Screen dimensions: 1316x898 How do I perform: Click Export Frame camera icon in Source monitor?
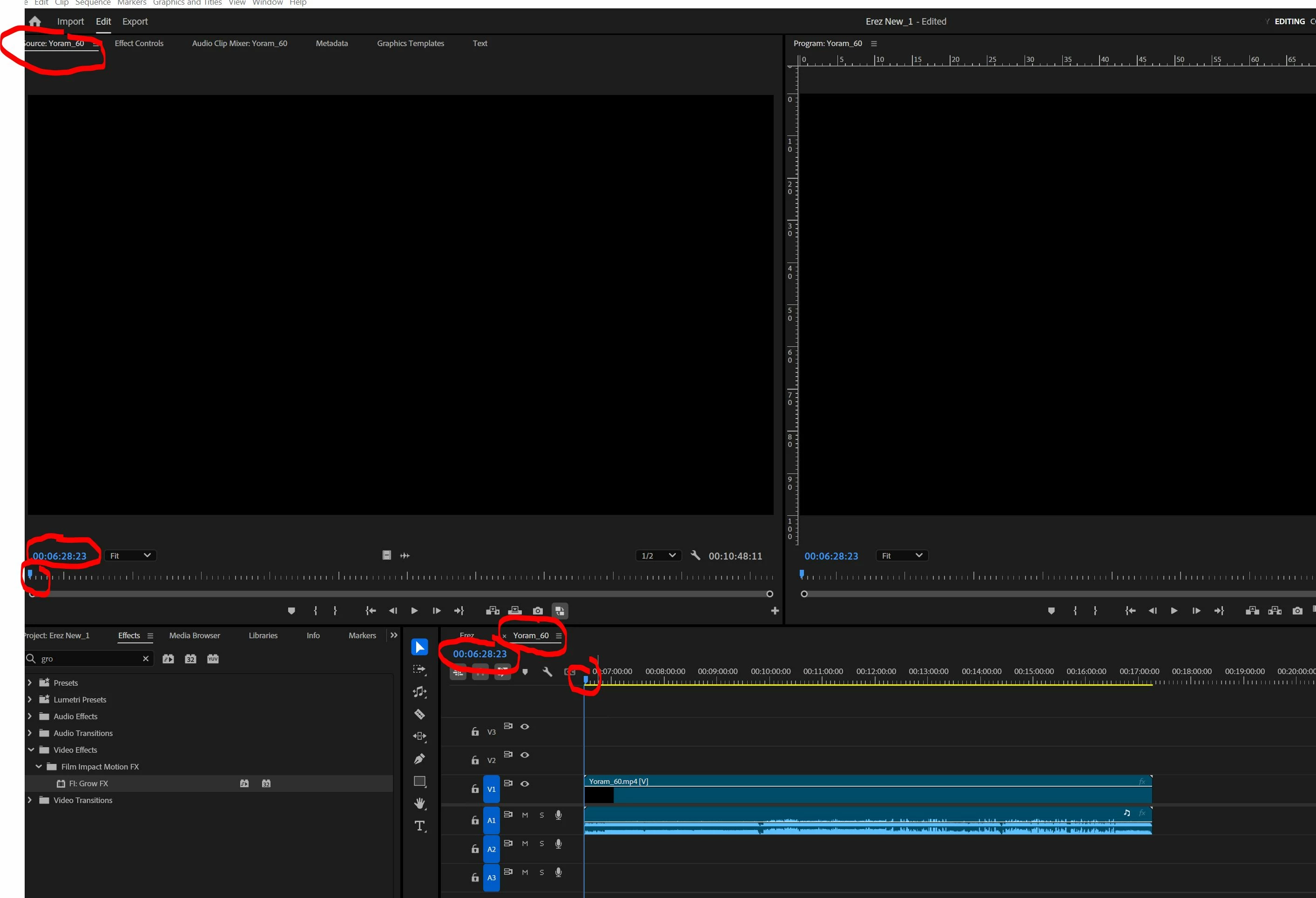click(x=537, y=611)
